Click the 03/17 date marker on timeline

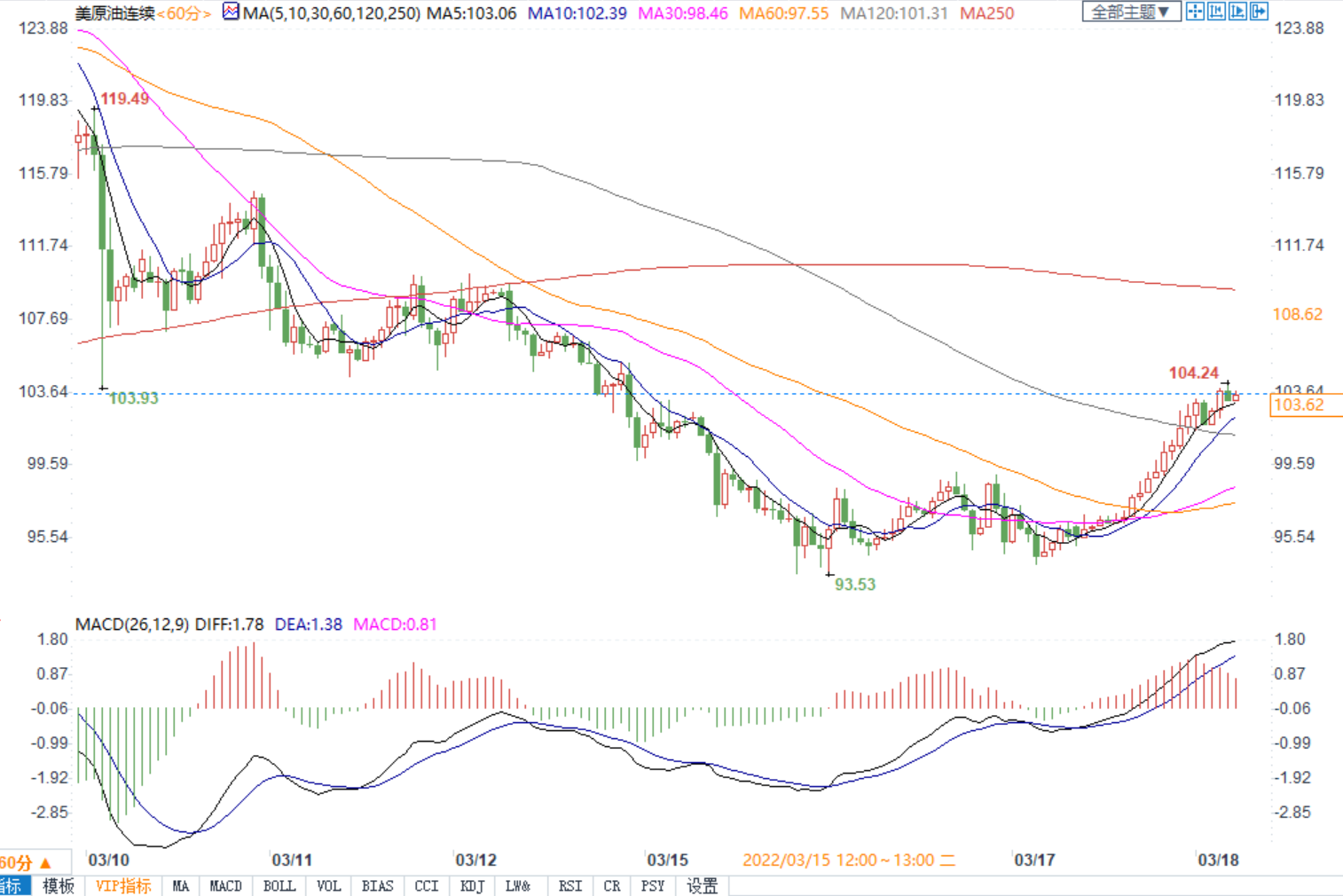(x=1034, y=860)
